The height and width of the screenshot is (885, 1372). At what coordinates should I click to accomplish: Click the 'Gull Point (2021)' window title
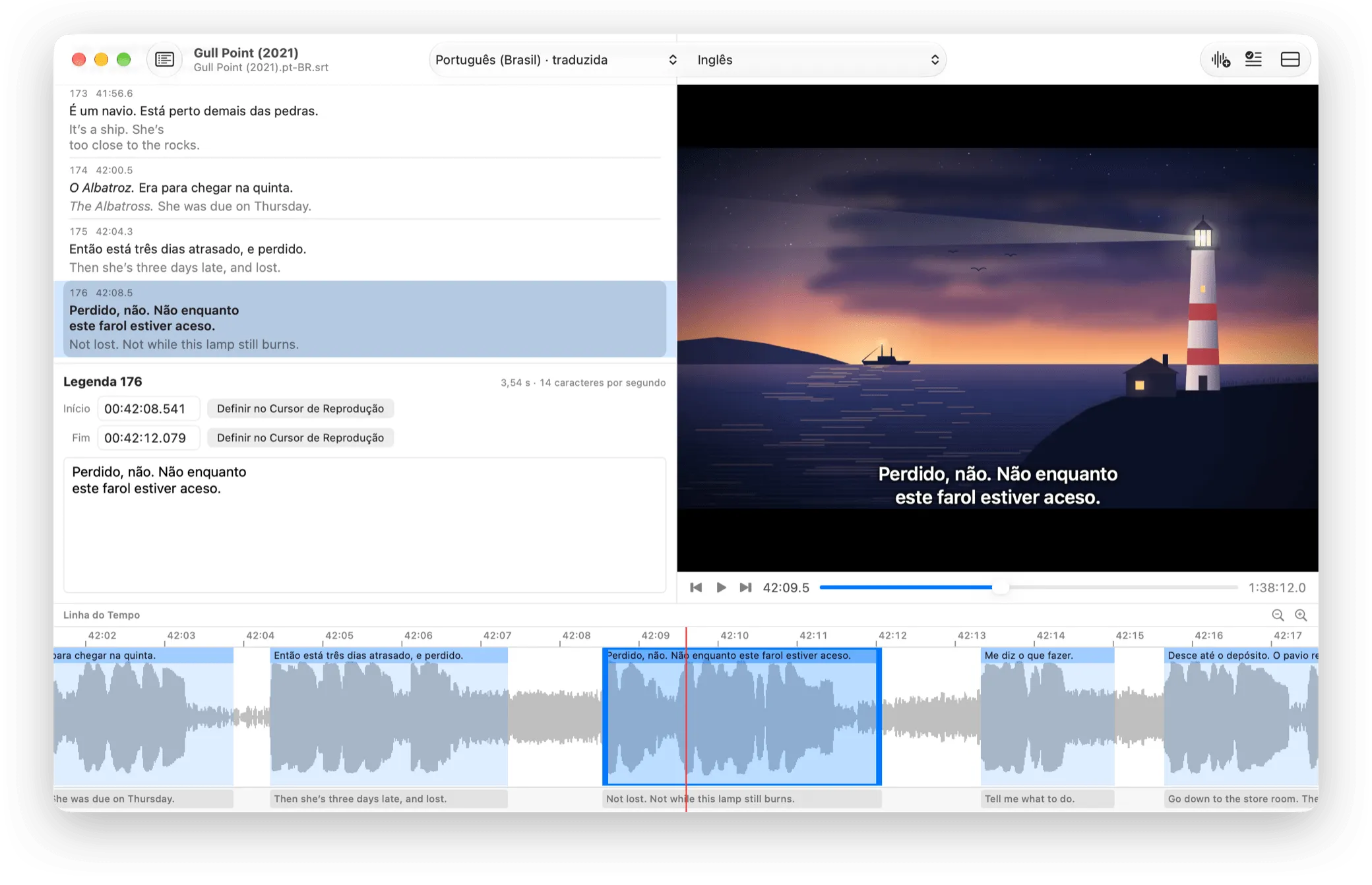(246, 53)
